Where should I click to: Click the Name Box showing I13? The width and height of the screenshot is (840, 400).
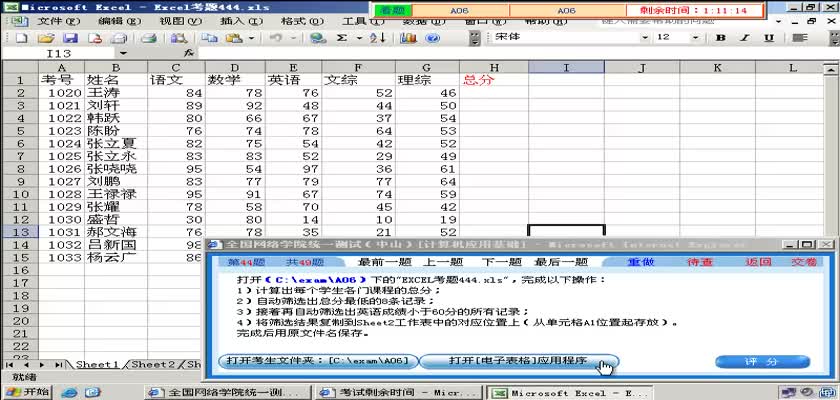click(59, 53)
